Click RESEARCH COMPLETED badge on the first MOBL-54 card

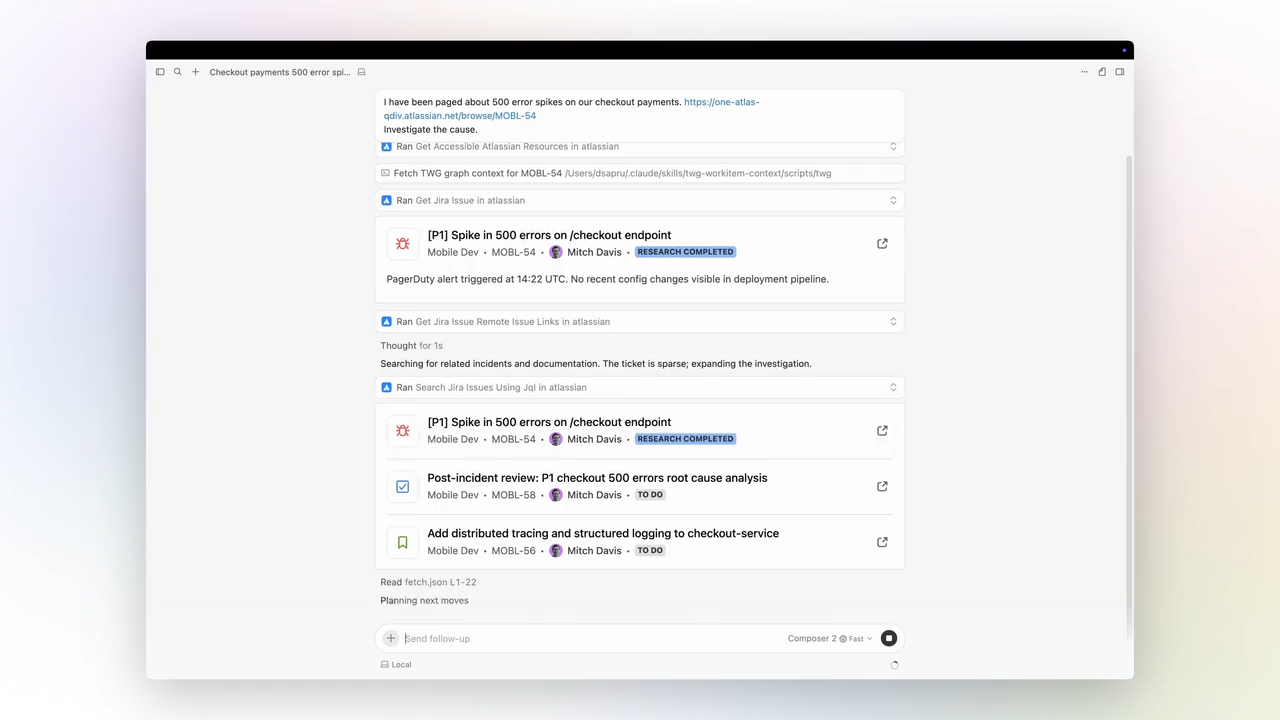pos(686,252)
